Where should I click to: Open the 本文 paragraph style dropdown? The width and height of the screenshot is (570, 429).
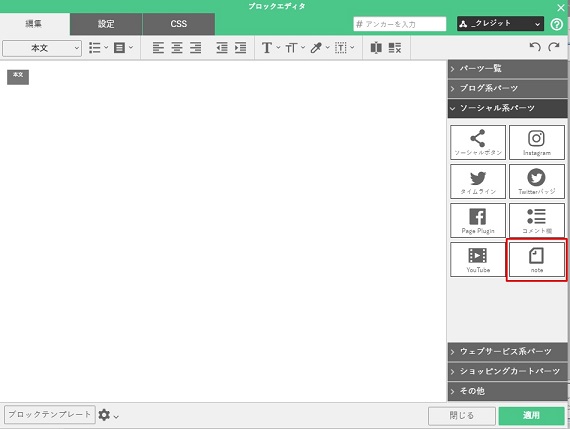coord(42,48)
